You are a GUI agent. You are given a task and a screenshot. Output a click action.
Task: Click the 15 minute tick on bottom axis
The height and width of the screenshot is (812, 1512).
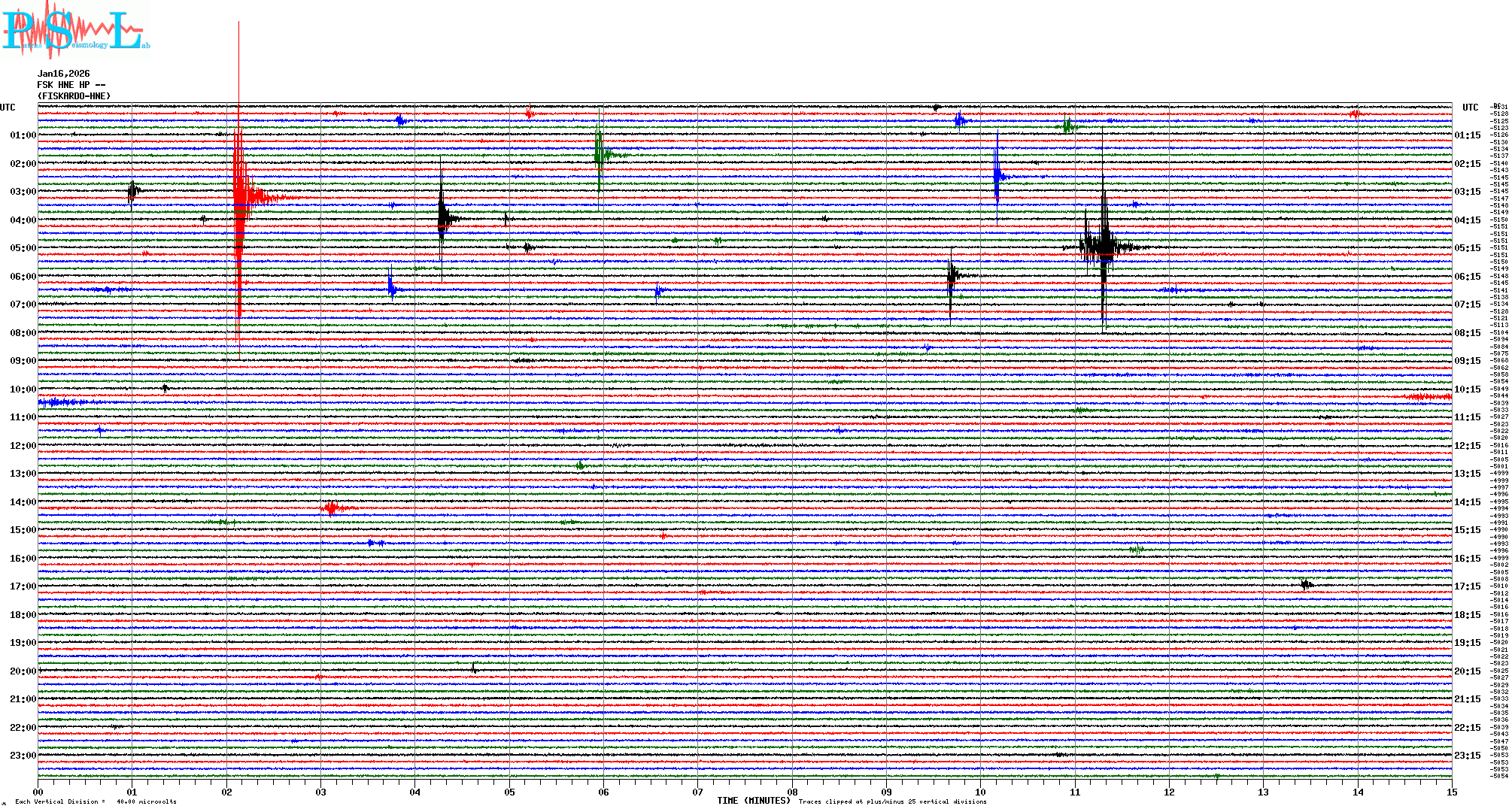pos(1451,792)
